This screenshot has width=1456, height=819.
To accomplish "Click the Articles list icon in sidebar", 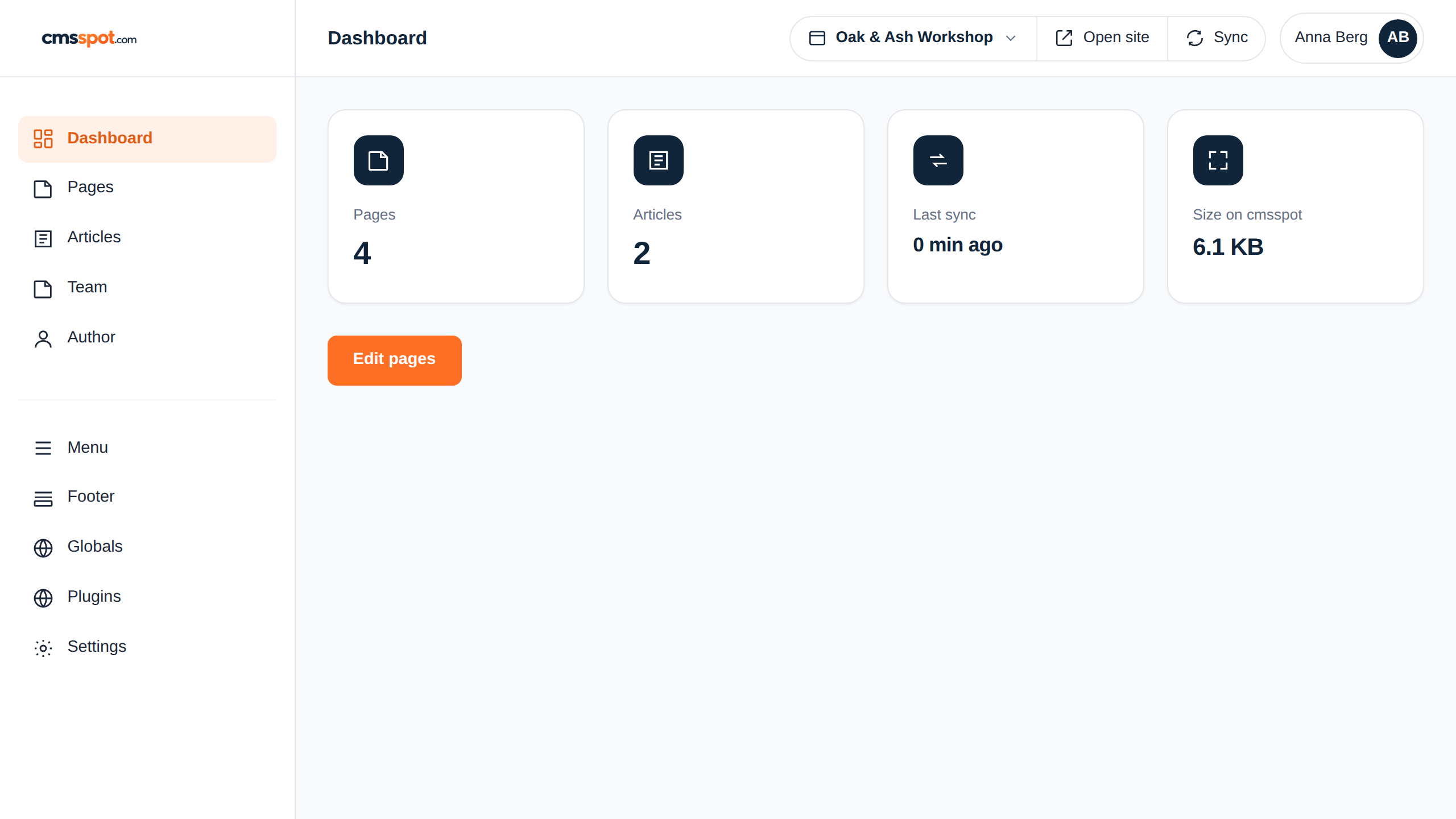I will tap(43, 238).
